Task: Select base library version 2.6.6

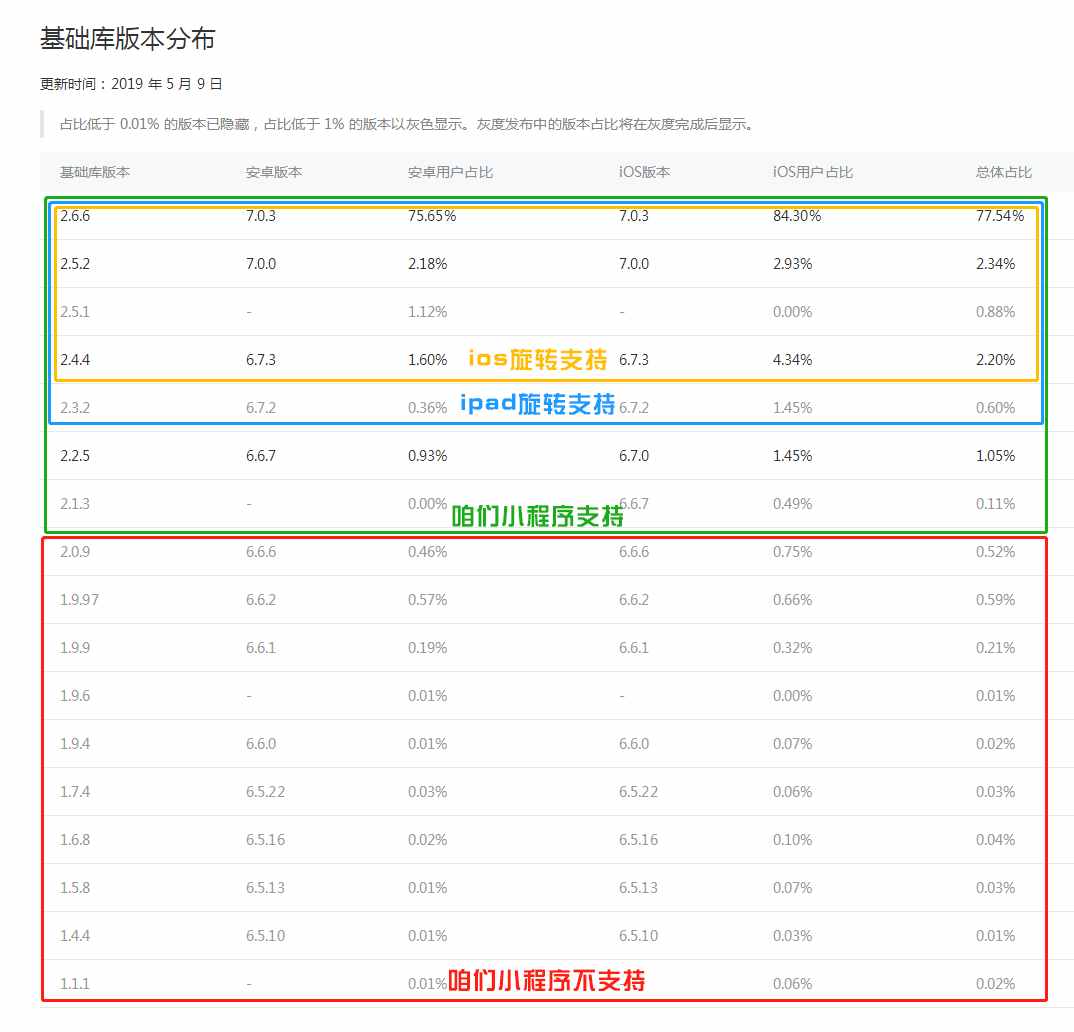Action: 75,216
